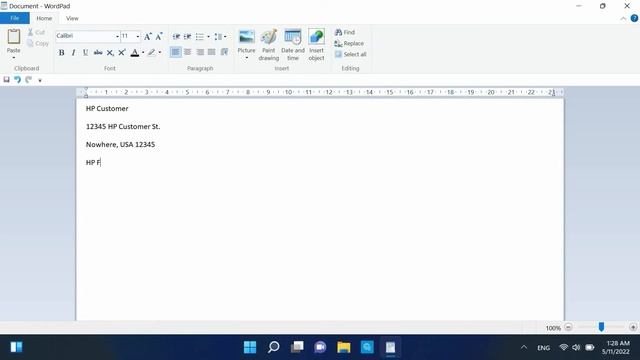
Task: Toggle superscript formatting
Action: point(122,53)
